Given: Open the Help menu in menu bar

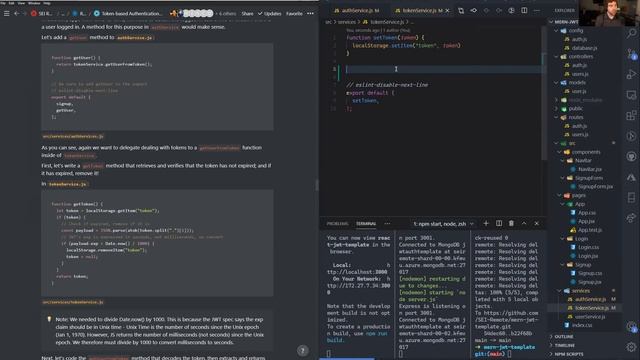Looking at the screenshot, I should point(47,3).
